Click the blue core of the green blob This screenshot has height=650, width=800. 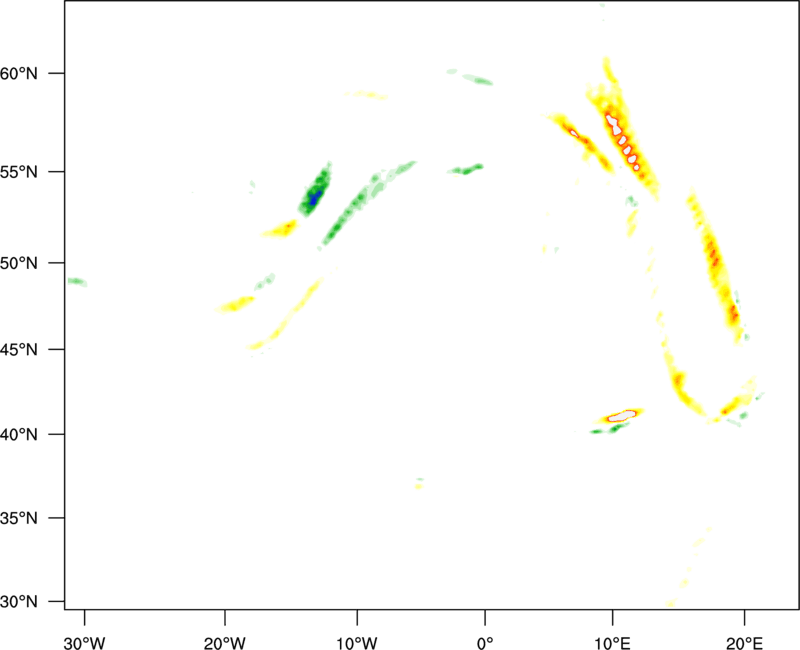point(314,196)
